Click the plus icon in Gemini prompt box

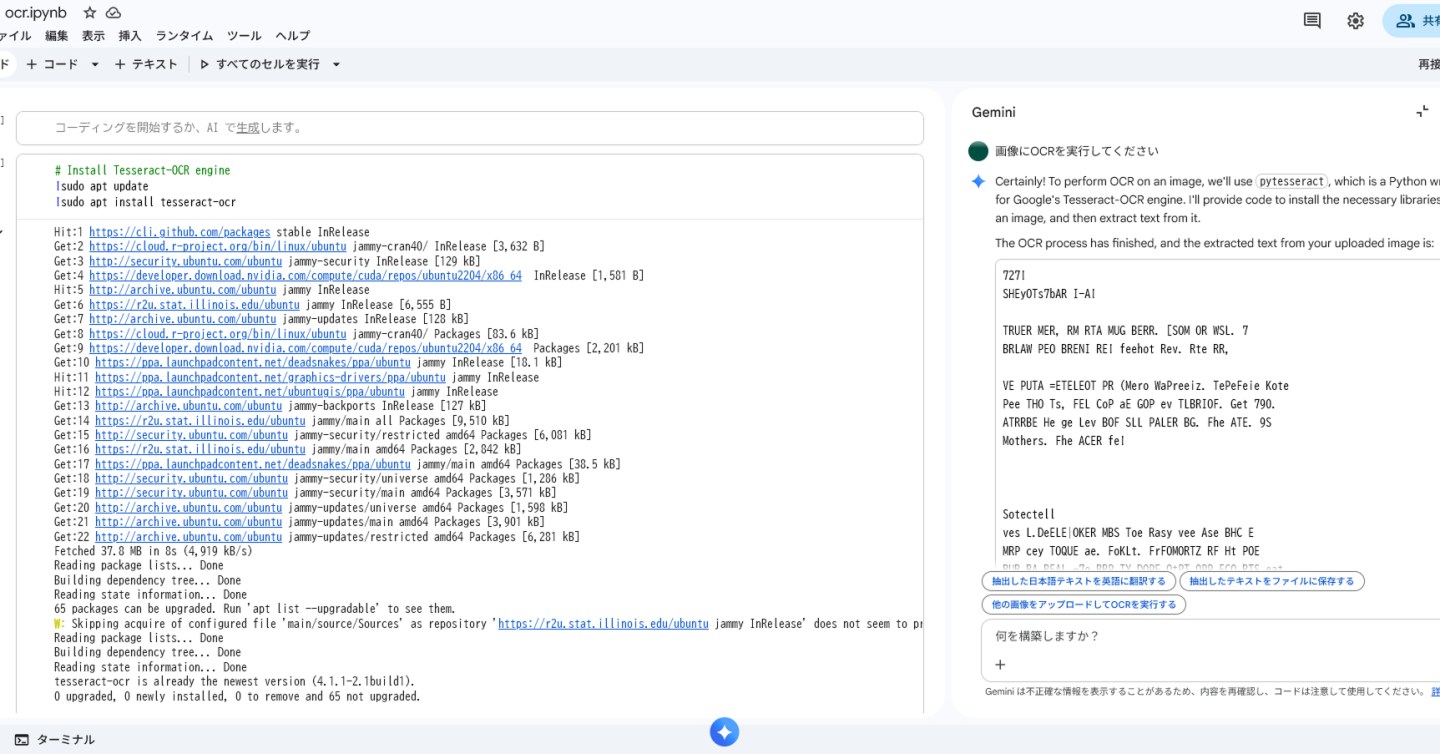point(1000,665)
